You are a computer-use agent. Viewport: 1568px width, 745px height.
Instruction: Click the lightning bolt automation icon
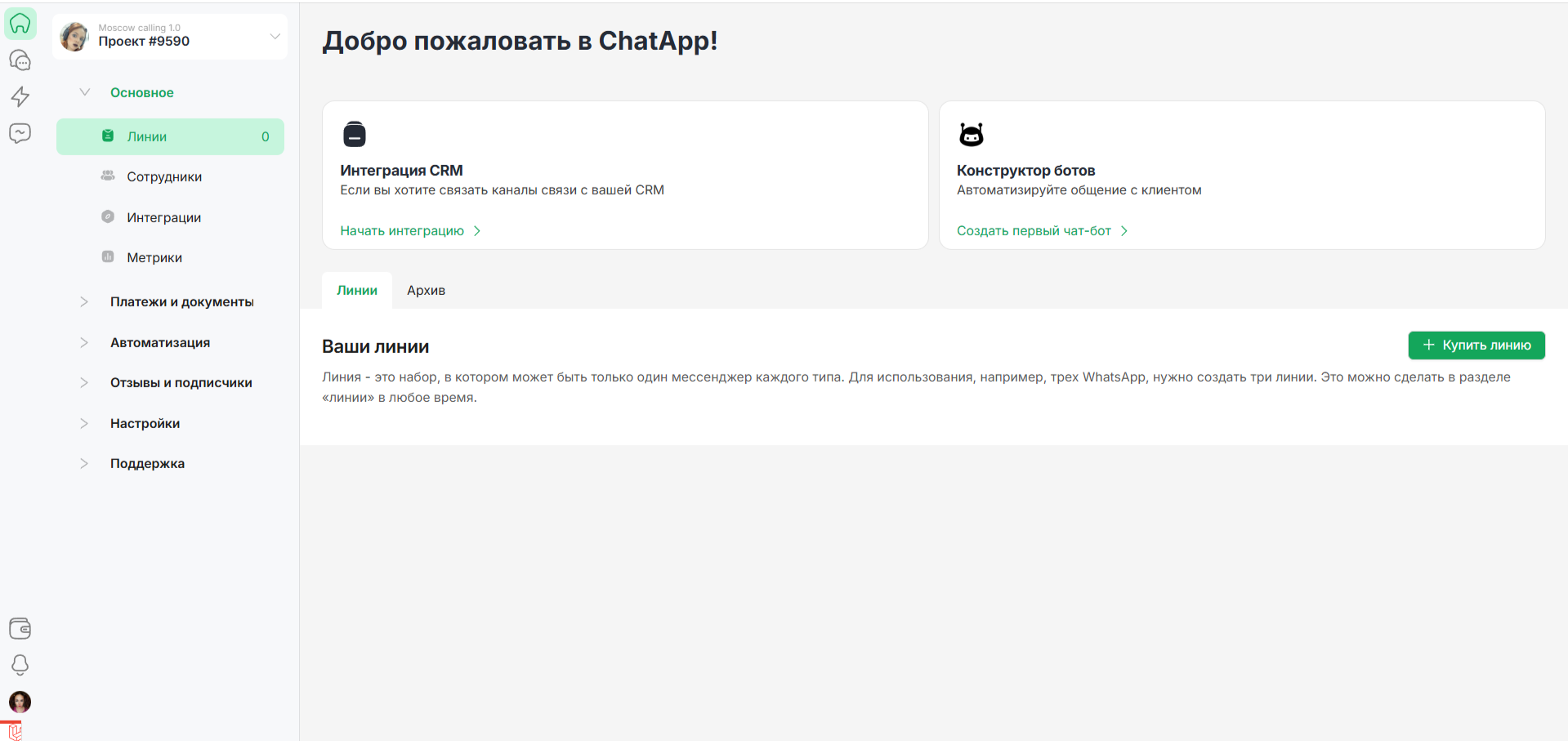click(20, 96)
